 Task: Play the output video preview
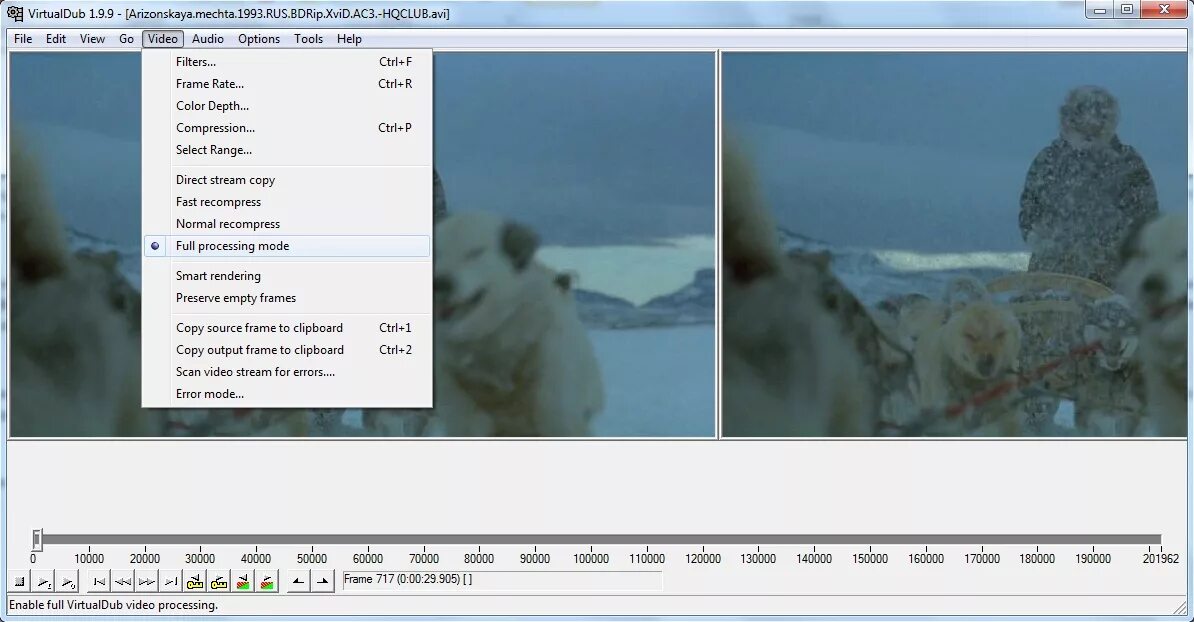[x=68, y=582]
